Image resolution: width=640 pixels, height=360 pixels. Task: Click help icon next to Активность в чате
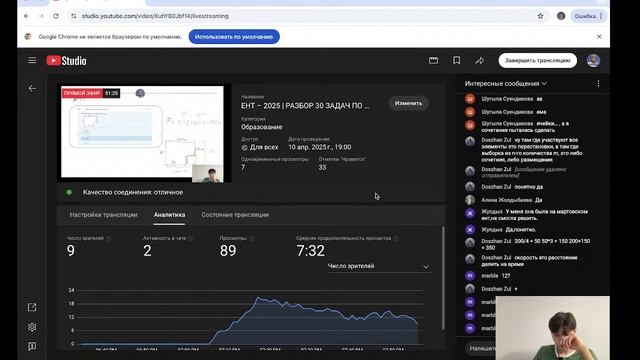click(191, 238)
